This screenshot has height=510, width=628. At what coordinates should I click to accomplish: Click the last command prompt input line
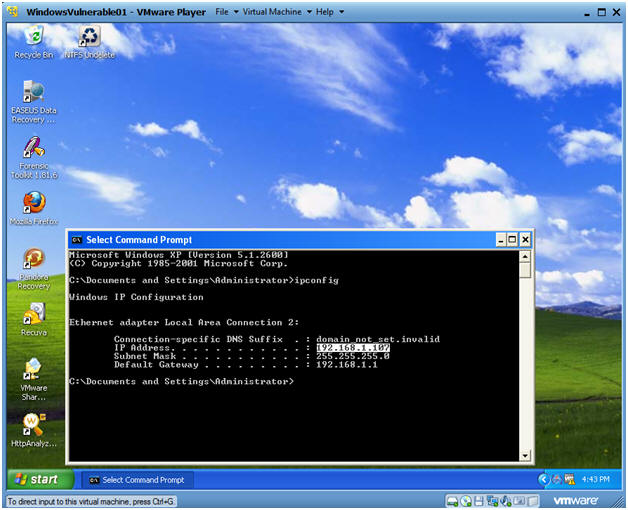click(181, 381)
